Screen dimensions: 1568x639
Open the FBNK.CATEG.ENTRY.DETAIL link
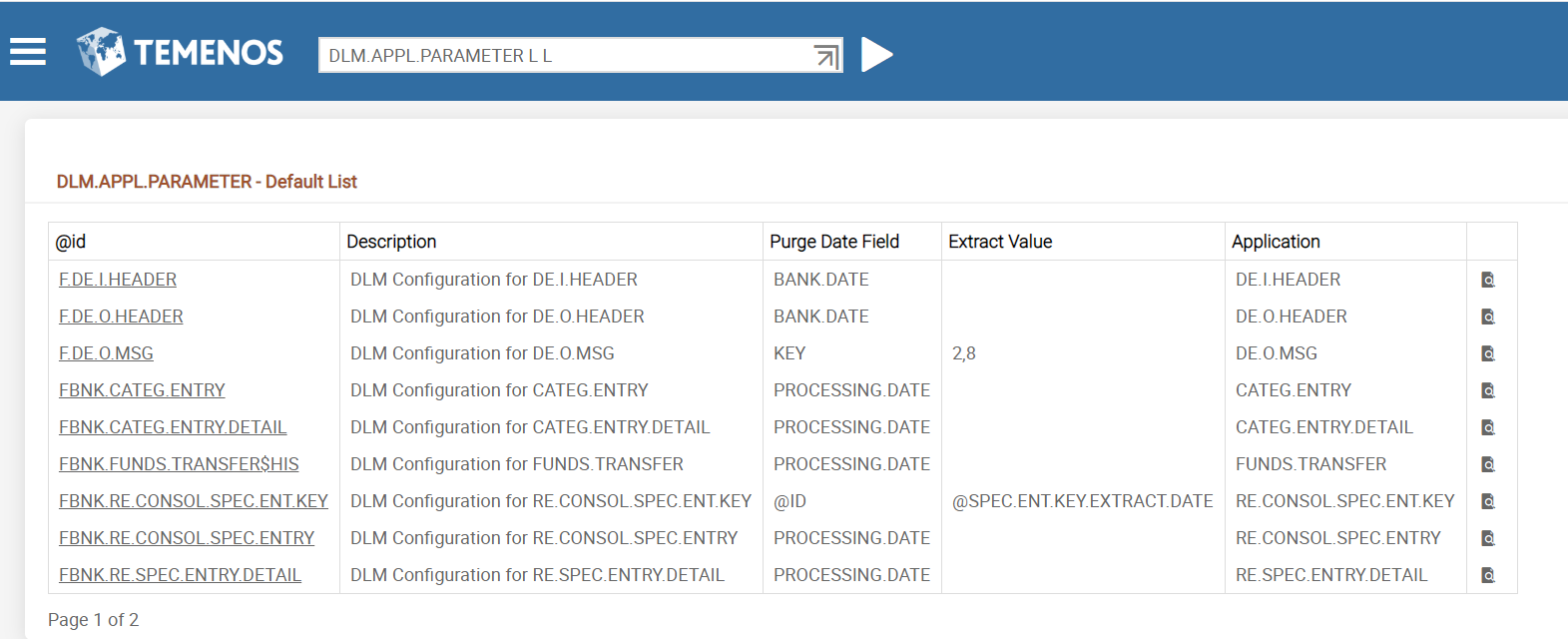coord(173,427)
